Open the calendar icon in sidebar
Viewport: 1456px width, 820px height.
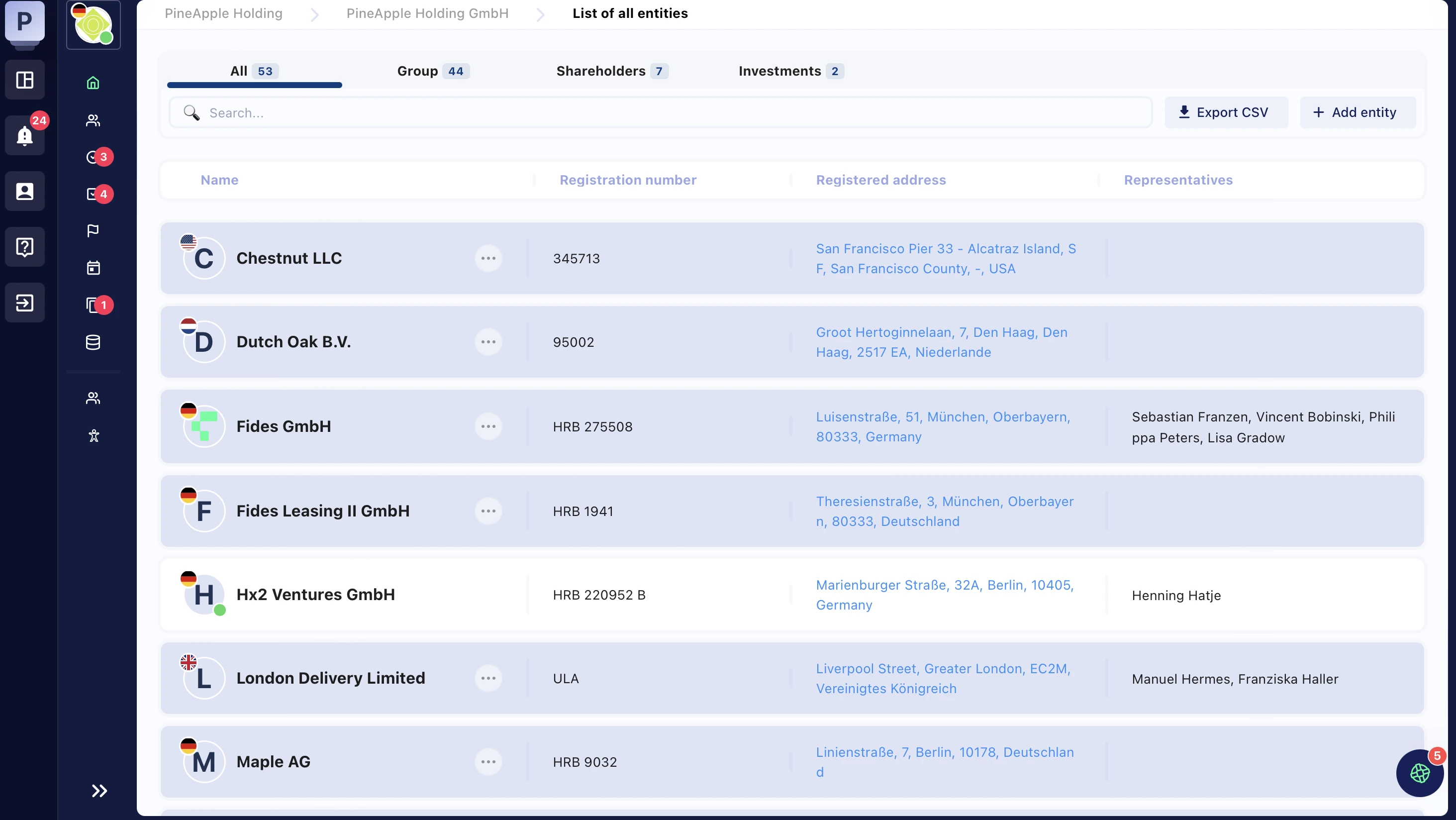click(93, 268)
